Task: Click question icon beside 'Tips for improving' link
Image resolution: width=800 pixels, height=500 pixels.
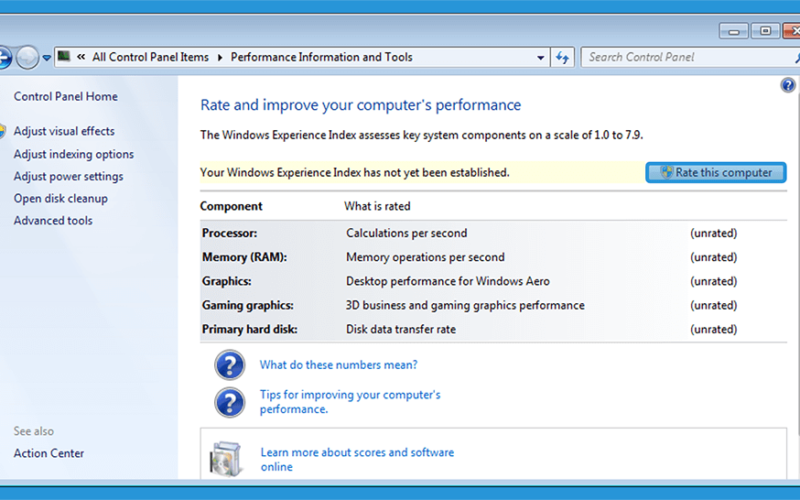Action: 230,402
